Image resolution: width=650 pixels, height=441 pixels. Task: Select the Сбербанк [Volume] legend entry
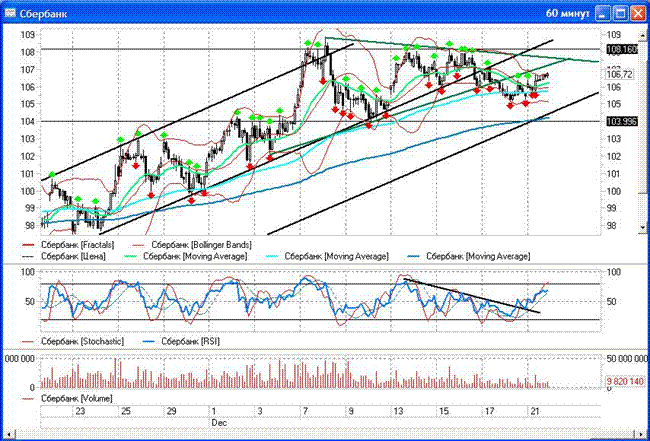tap(67, 399)
